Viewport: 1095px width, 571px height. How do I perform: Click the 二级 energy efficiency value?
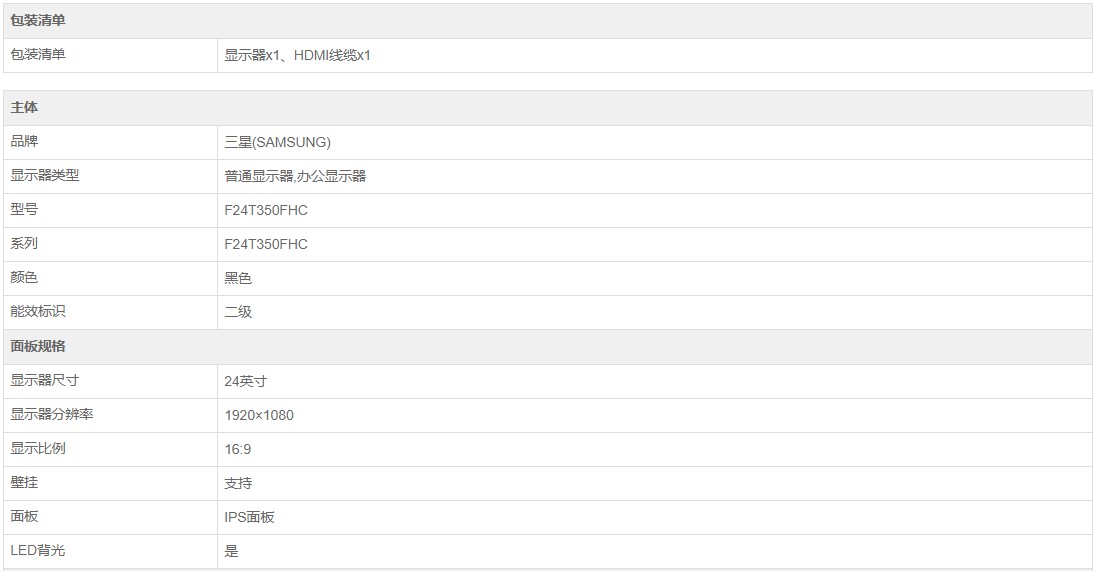(238, 312)
